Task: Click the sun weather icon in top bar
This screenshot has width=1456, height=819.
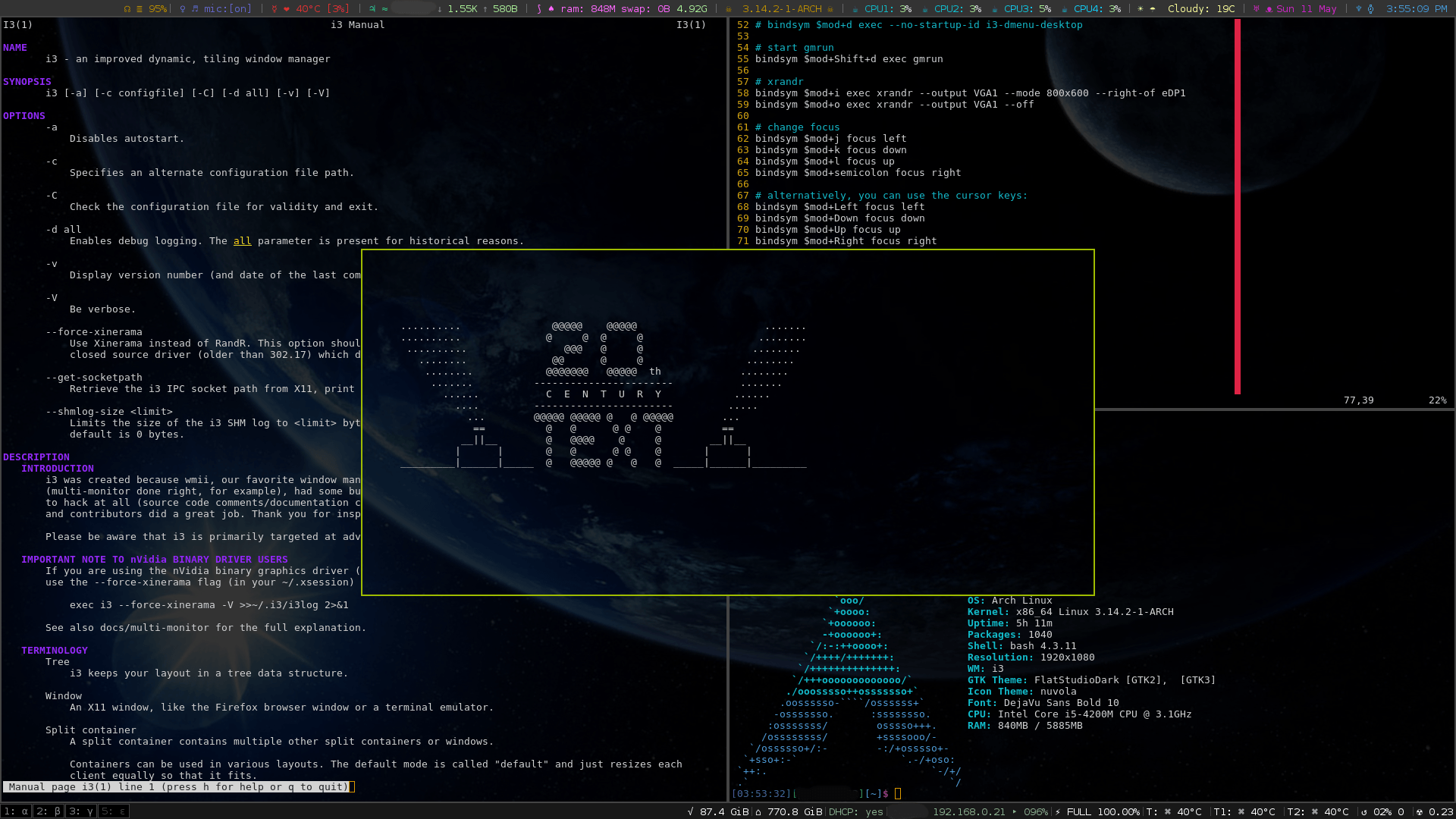Action: (x=1141, y=9)
